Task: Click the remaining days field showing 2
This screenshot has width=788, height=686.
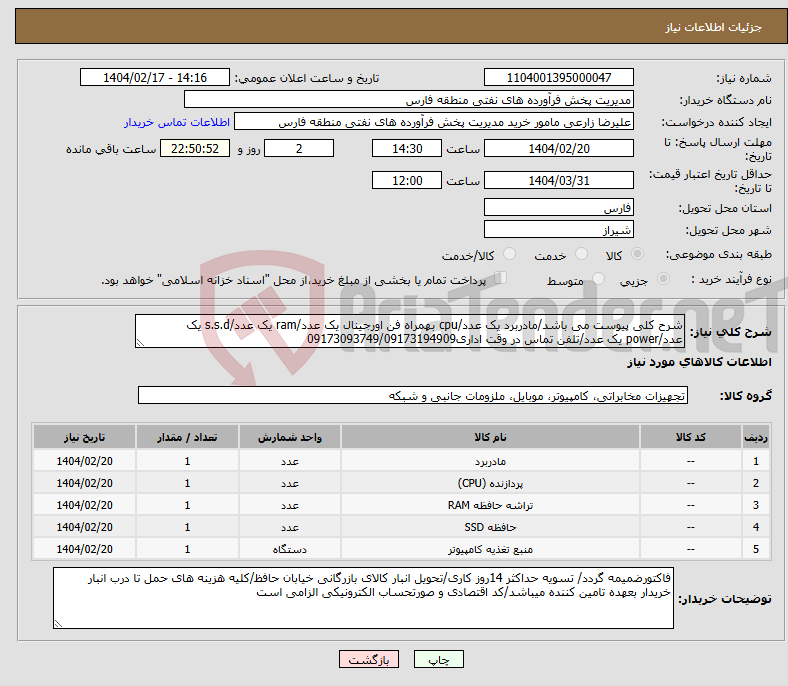Action: (299, 148)
